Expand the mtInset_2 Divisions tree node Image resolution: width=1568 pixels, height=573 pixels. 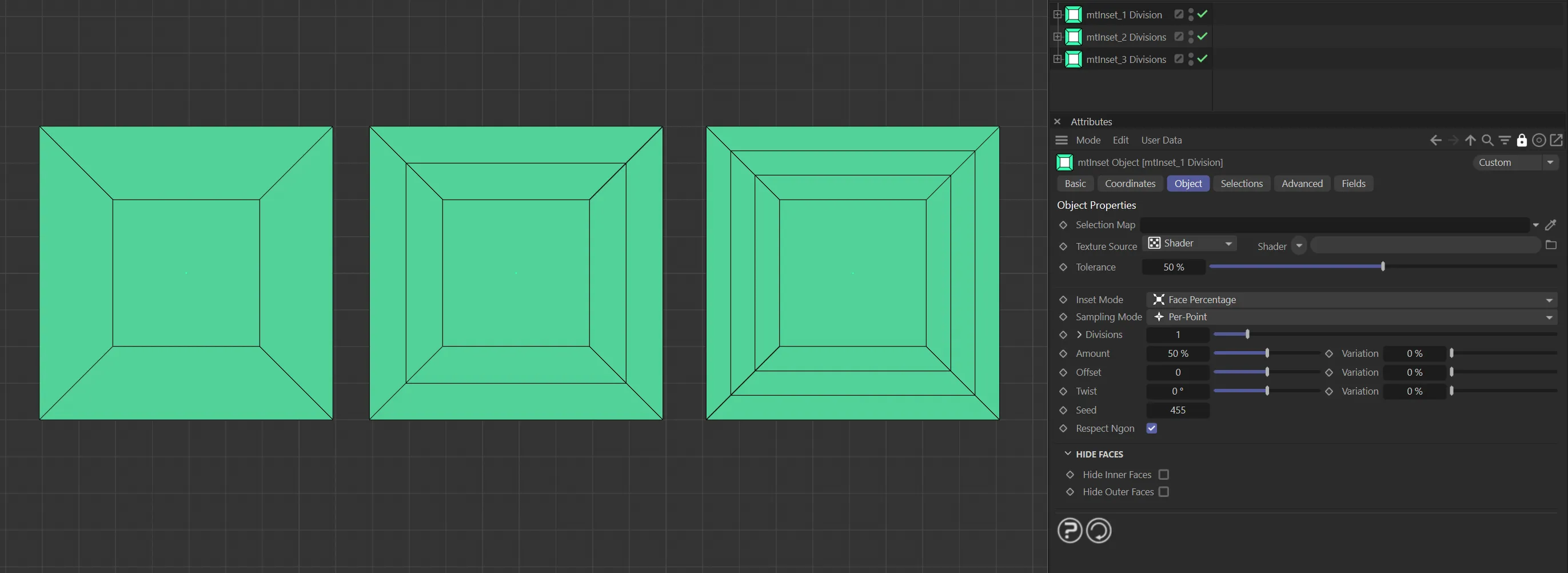[1058, 37]
